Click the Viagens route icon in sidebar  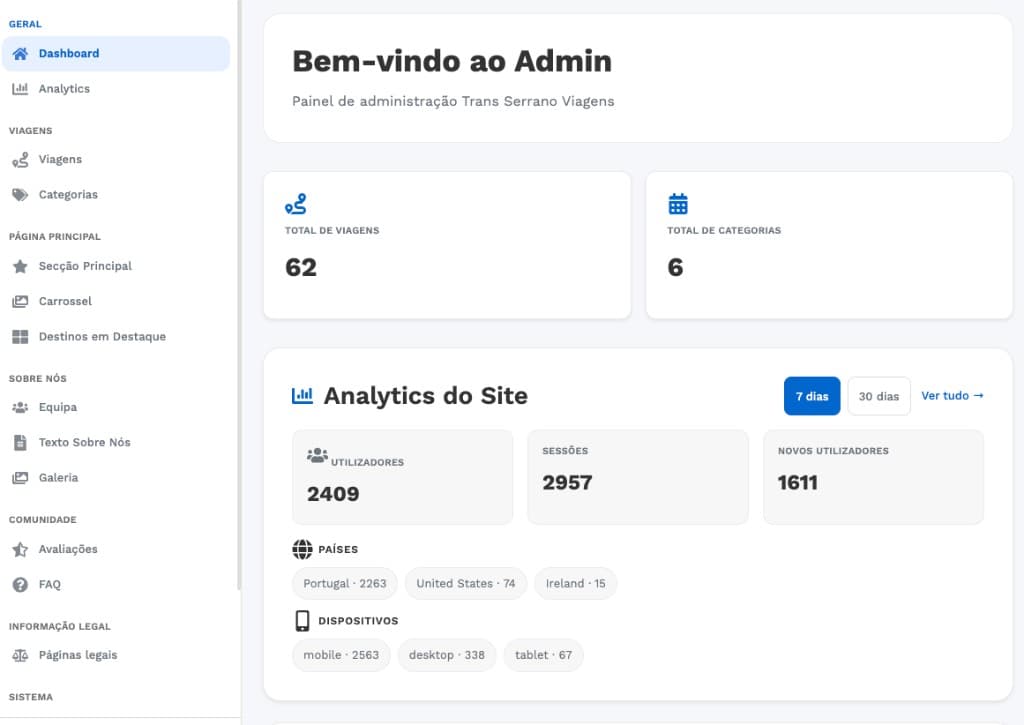tap(20, 159)
